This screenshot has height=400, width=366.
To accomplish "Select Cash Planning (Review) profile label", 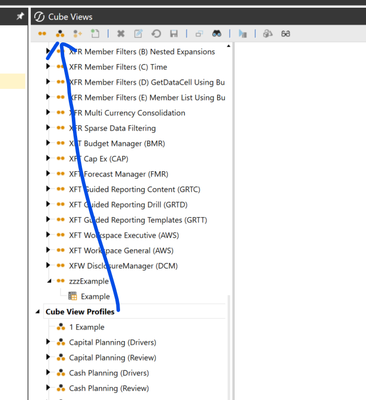I will coord(109,388).
